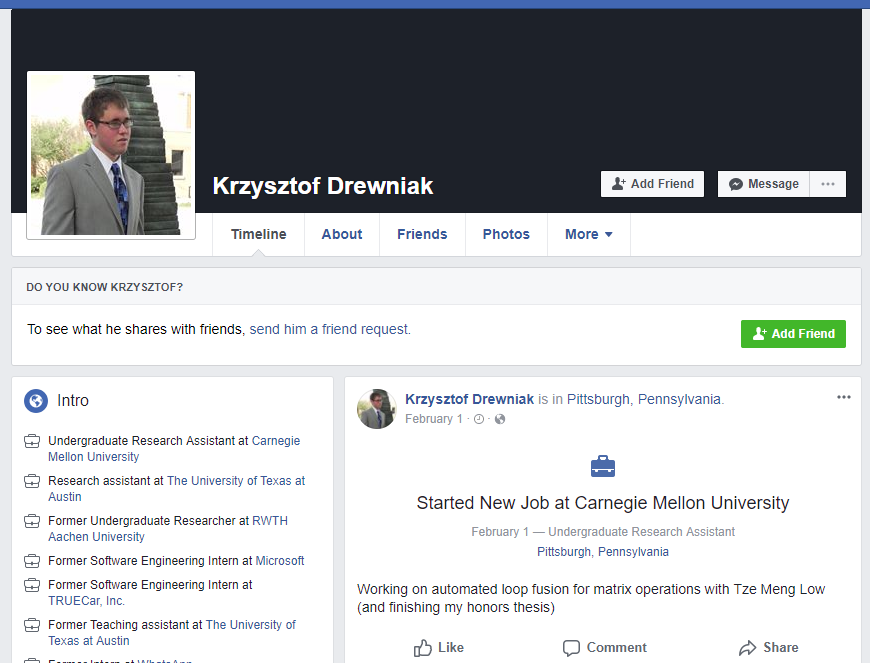The image size is (870, 663).
Task: Open the post options three-dots menu
Action: 844,397
